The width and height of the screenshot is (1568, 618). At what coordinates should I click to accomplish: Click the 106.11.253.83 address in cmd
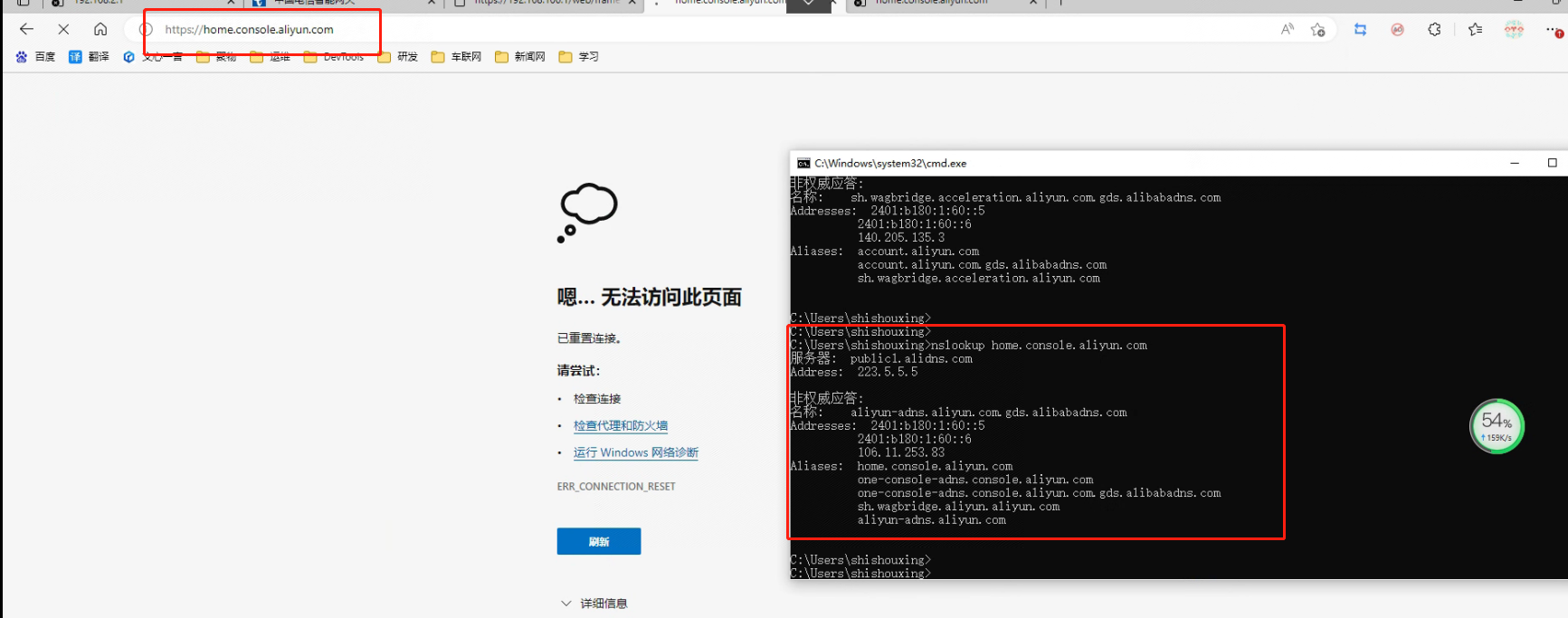pos(901,452)
